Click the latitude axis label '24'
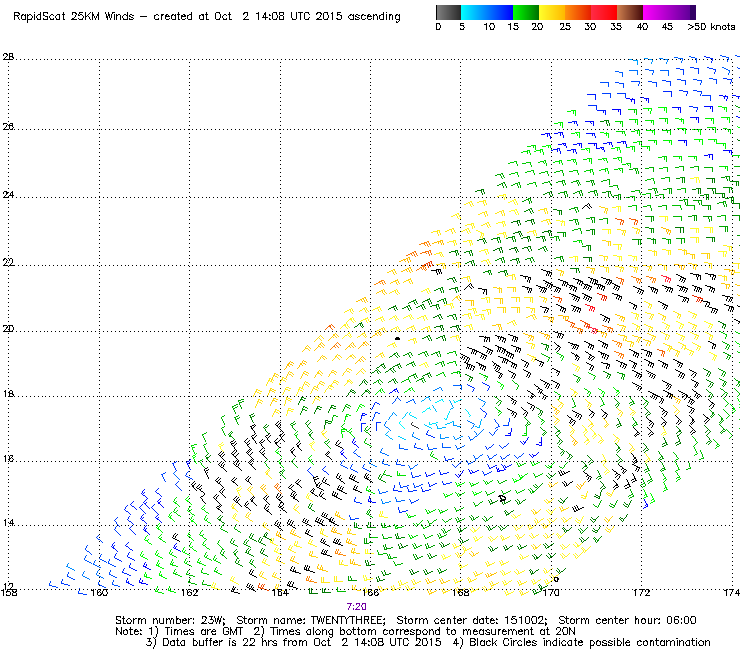The image size is (740, 650). tap(8, 194)
